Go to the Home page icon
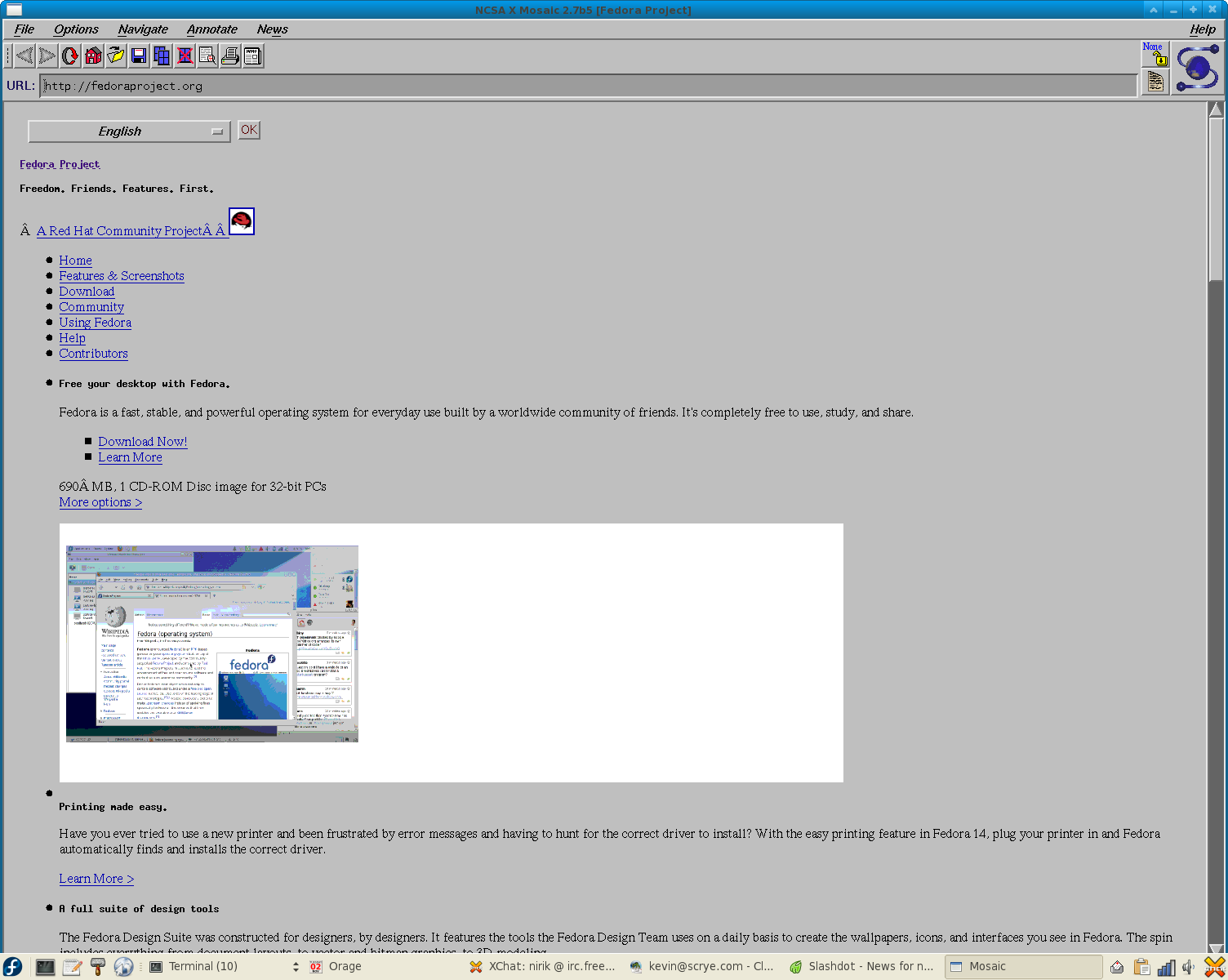1228x980 pixels. click(x=93, y=56)
